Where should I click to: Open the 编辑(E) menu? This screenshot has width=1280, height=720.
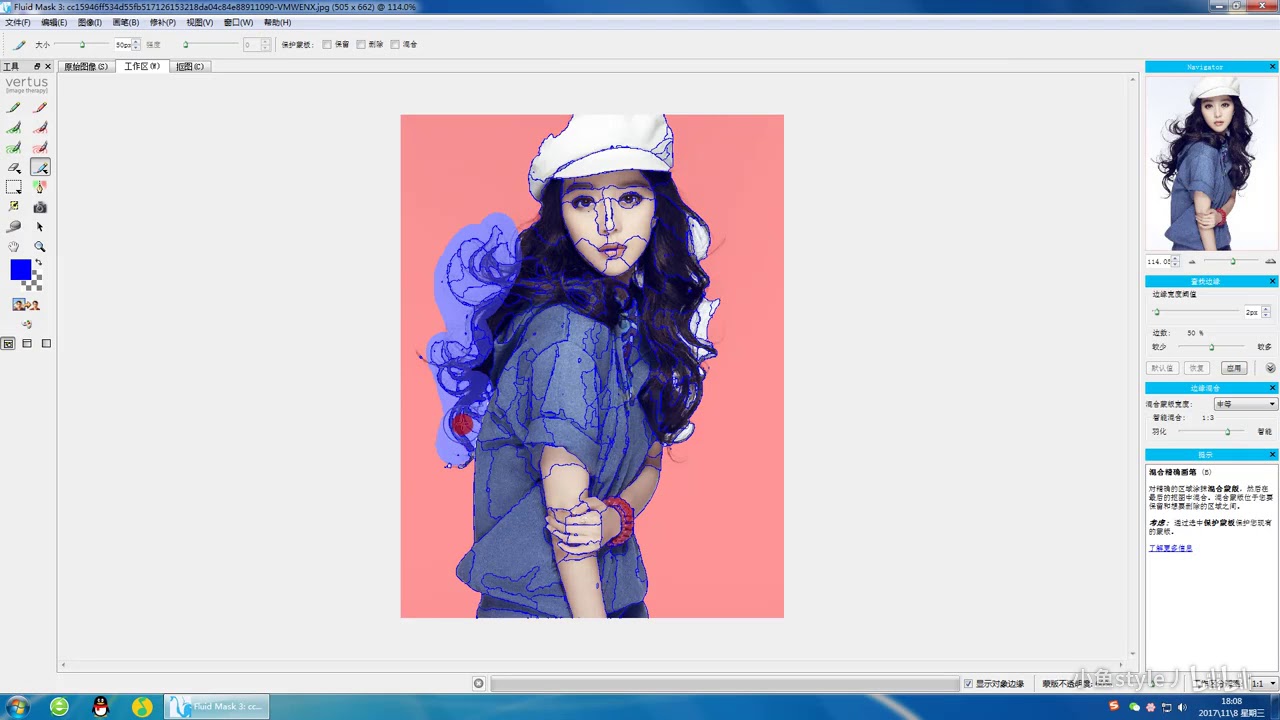[x=54, y=22]
